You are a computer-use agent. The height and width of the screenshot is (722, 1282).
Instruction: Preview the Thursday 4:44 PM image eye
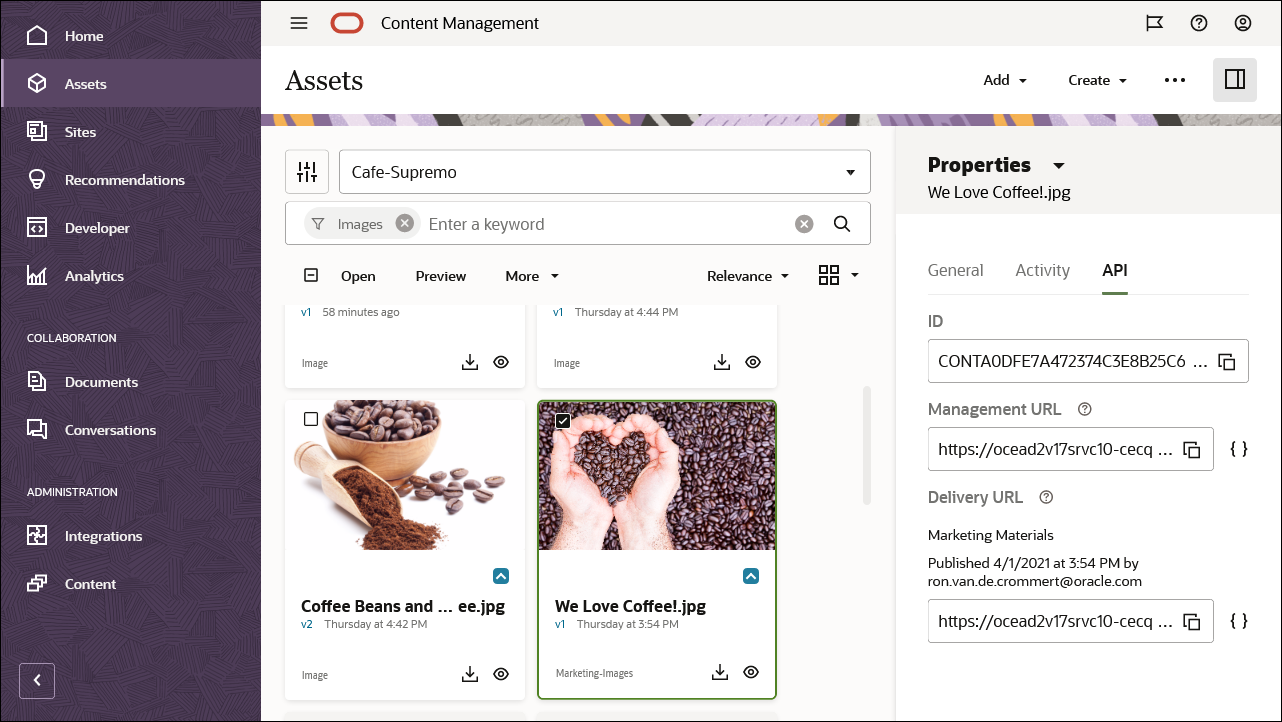pyautogui.click(x=754, y=362)
